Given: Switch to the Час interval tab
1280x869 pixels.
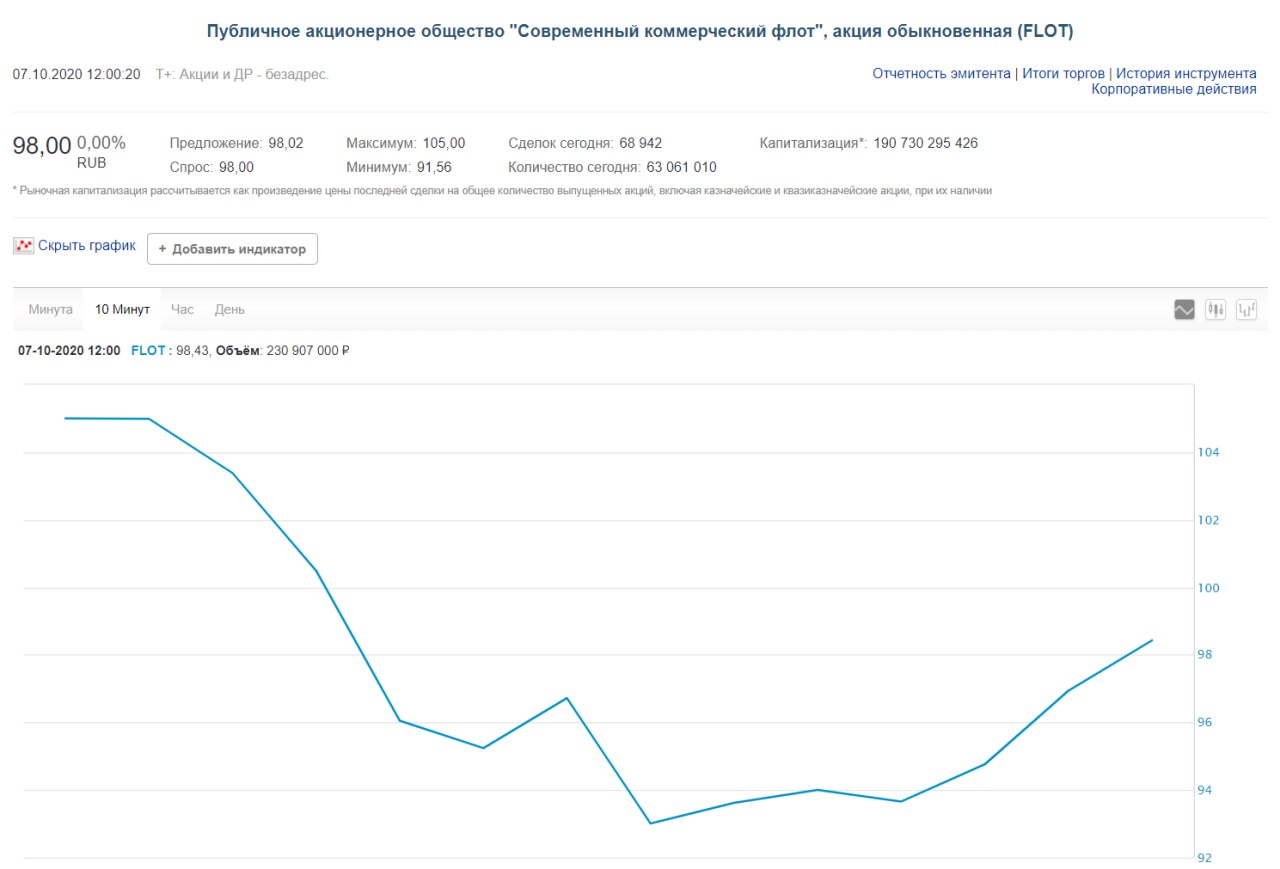Looking at the screenshot, I should click(182, 310).
